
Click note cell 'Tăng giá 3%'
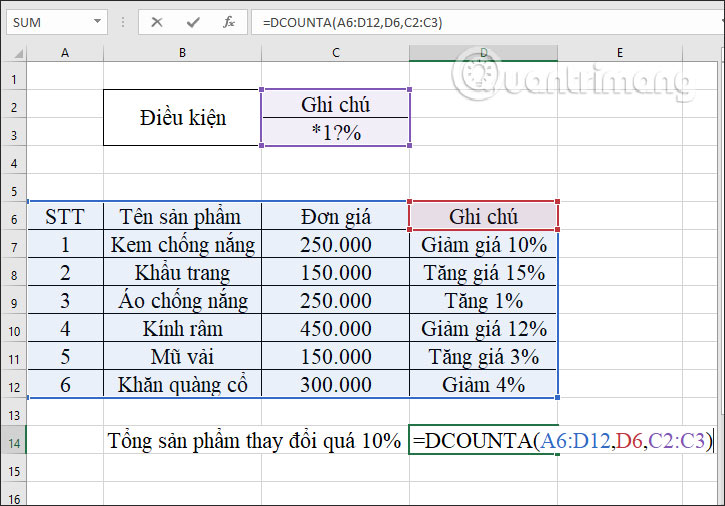[x=483, y=356]
